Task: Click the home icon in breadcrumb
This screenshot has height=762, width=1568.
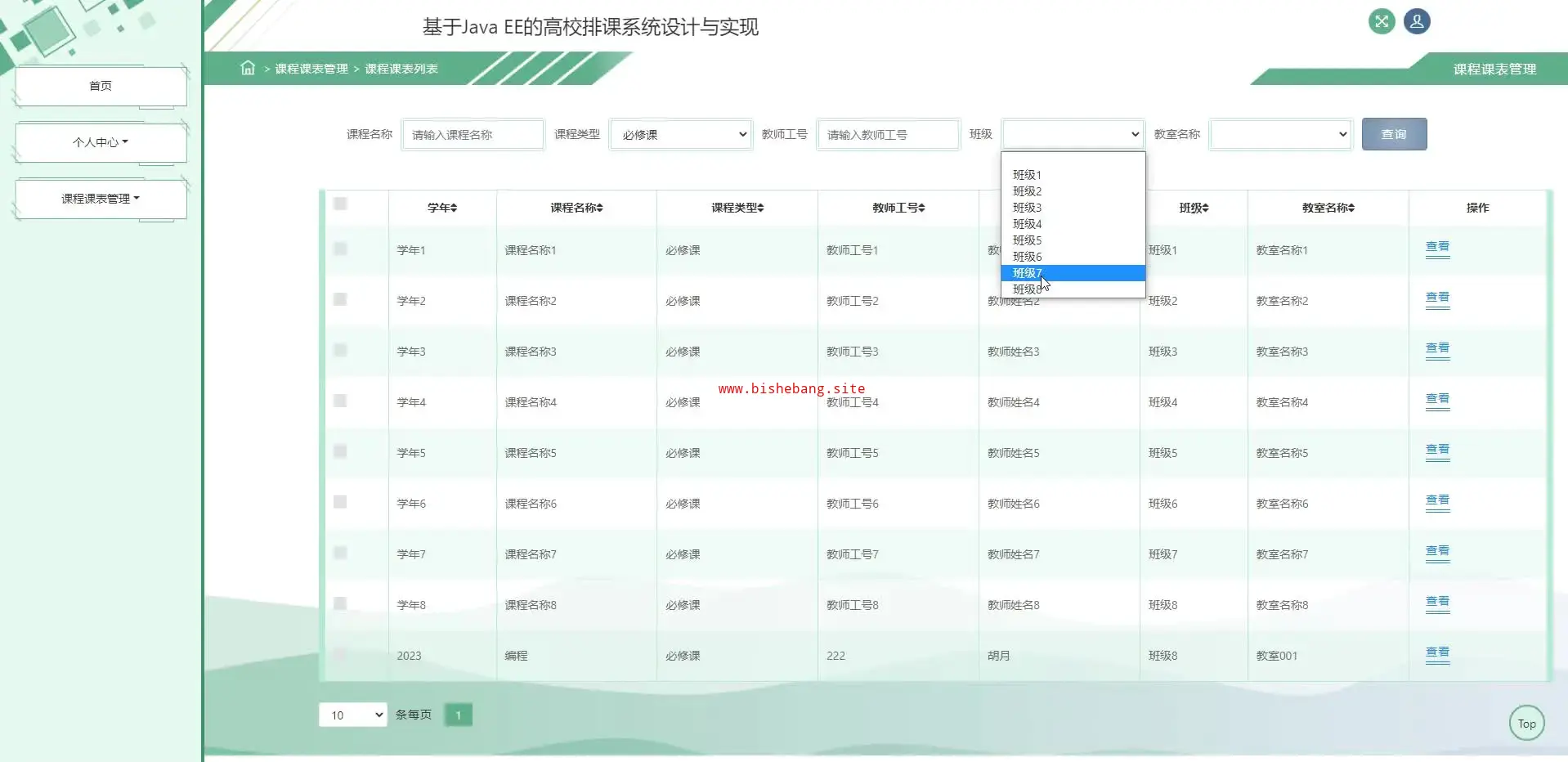Action: point(248,68)
